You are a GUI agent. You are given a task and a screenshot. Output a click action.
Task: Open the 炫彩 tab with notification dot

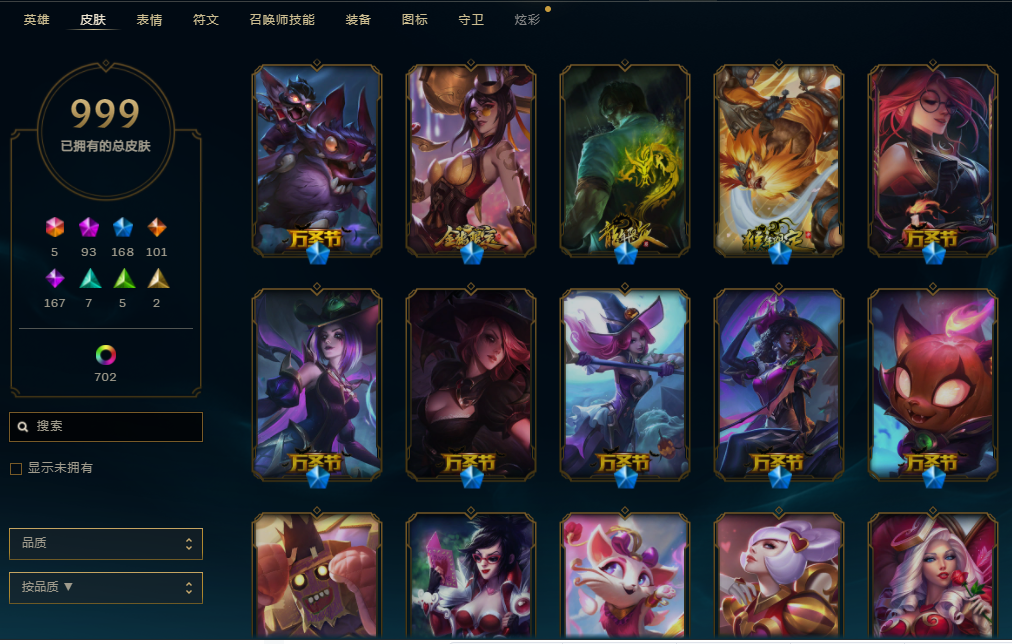(527, 20)
